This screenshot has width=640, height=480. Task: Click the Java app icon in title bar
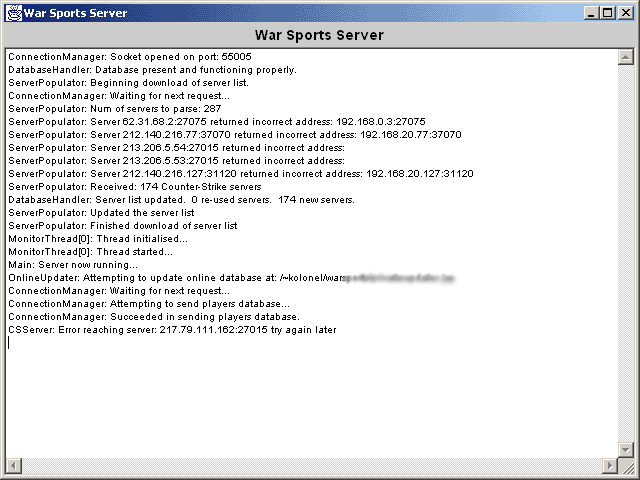point(13,13)
